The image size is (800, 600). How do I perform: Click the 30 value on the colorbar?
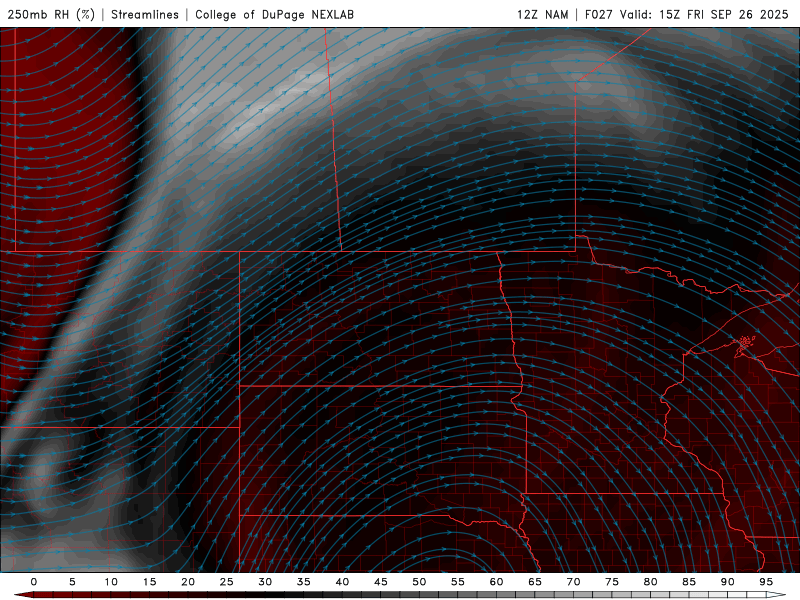coord(265,582)
